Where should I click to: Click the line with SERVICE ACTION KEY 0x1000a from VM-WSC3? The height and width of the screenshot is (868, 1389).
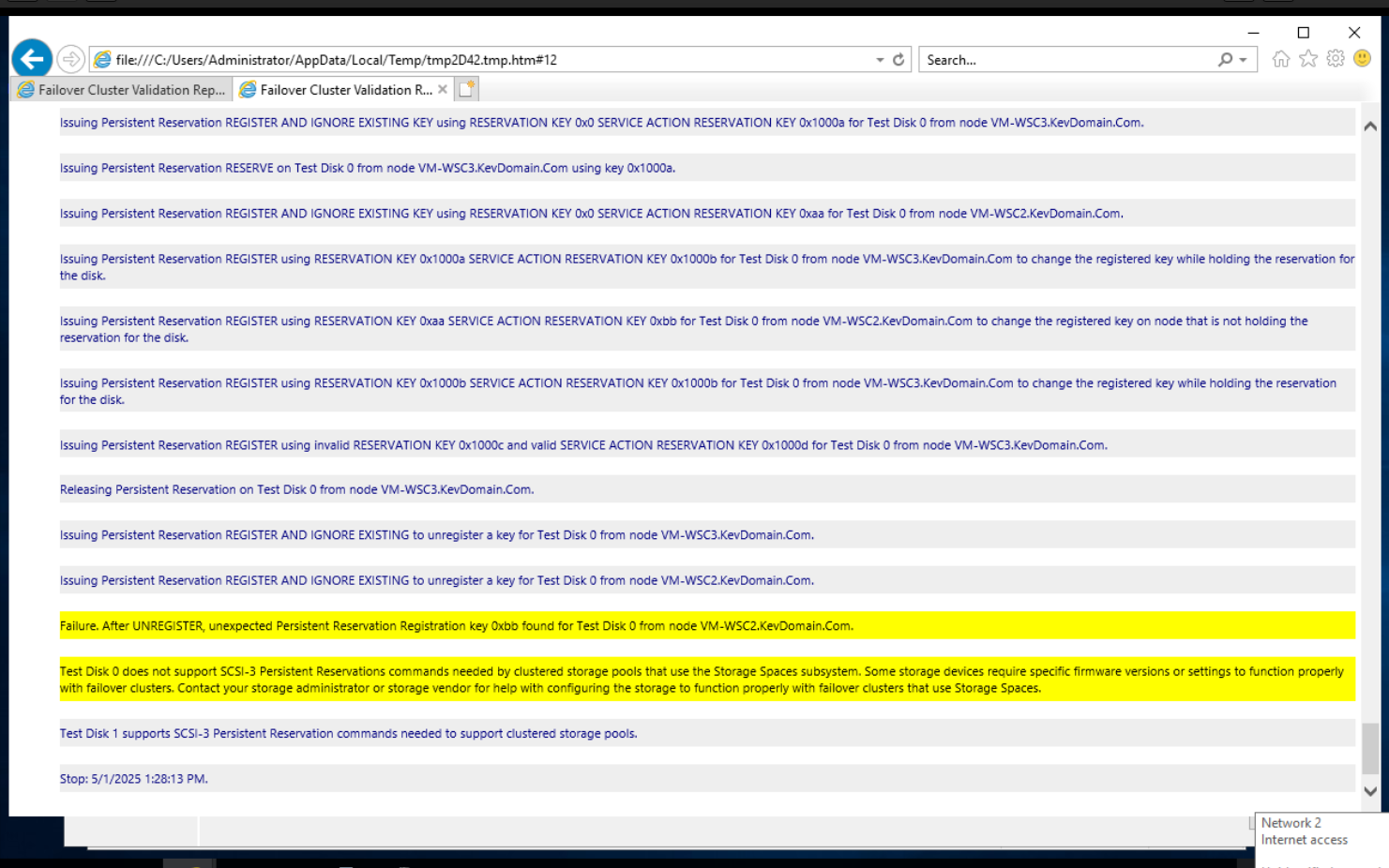click(707, 123)
